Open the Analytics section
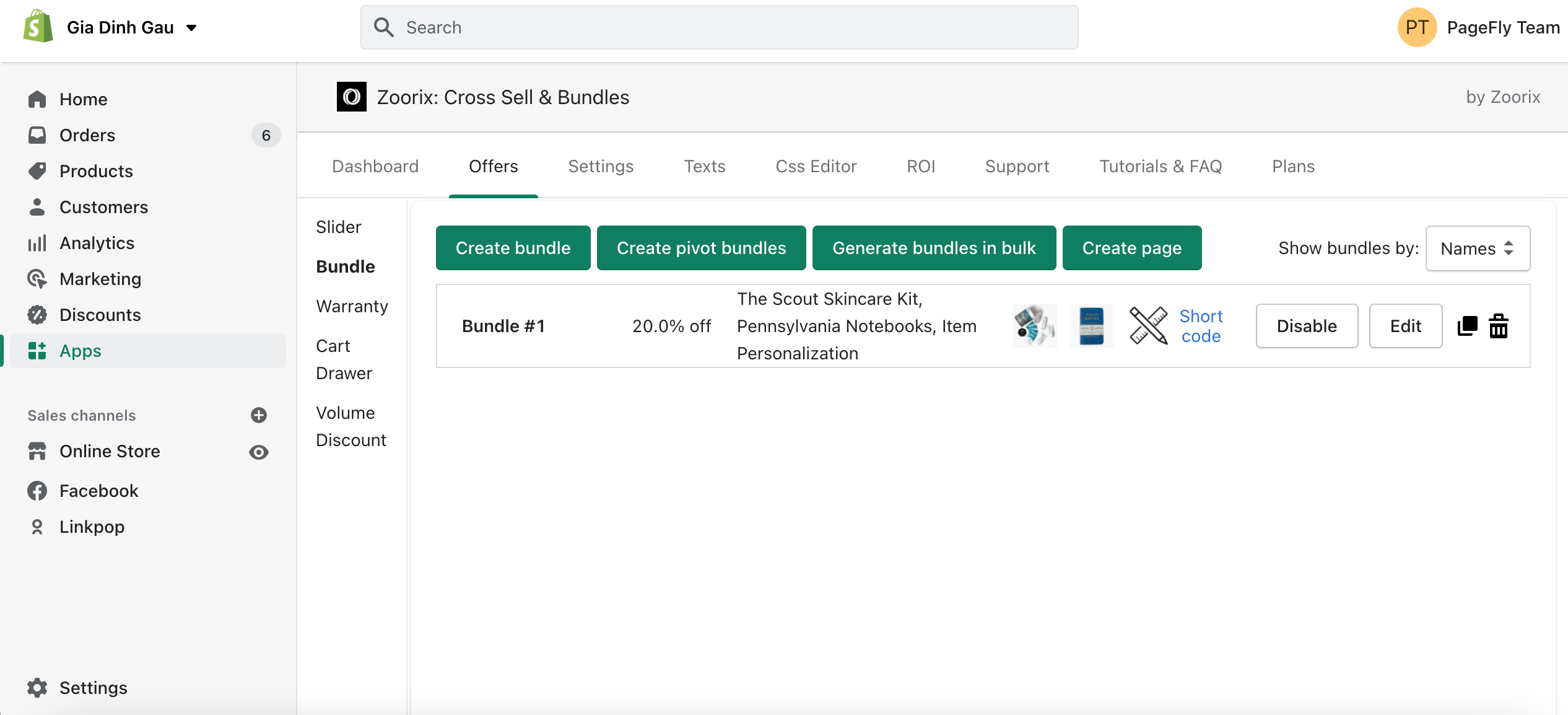 97,243
